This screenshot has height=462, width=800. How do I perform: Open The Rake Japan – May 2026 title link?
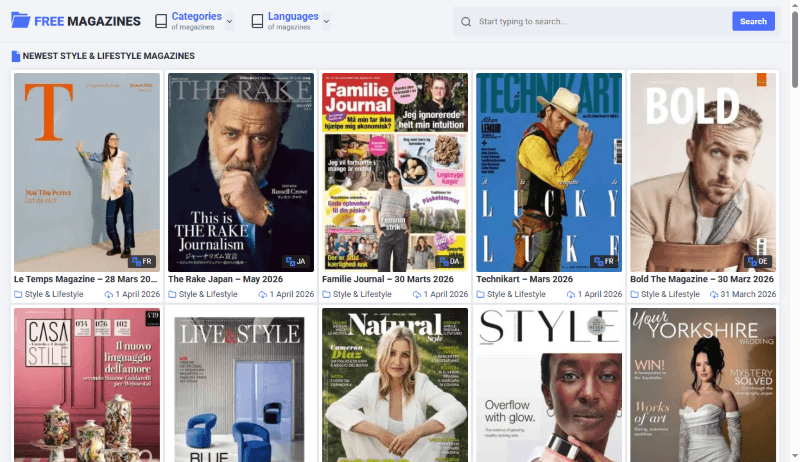(x=226, y=279)
